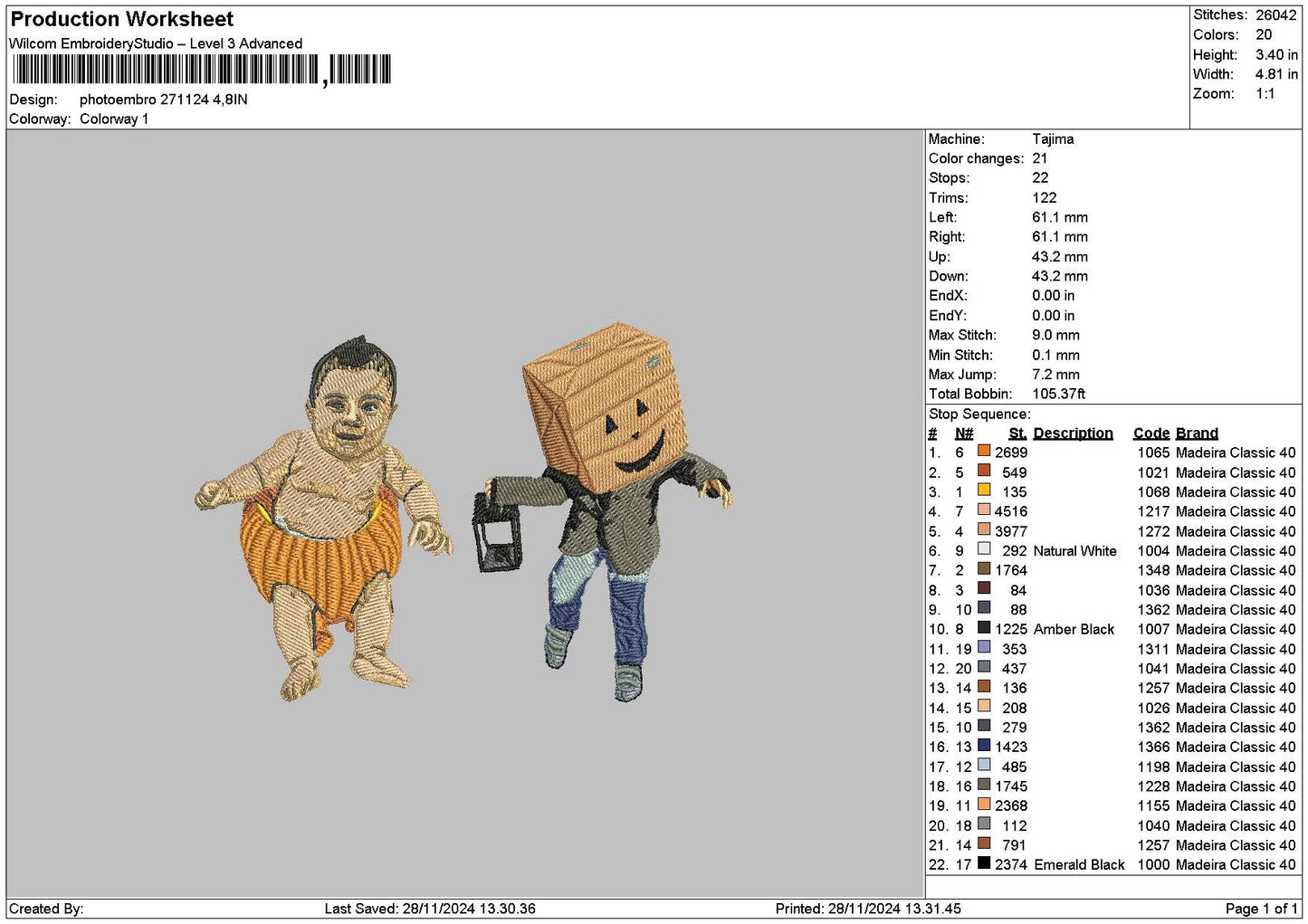Click the design barcode in the header
The image size is (1308, 924).
pos(200,70)
